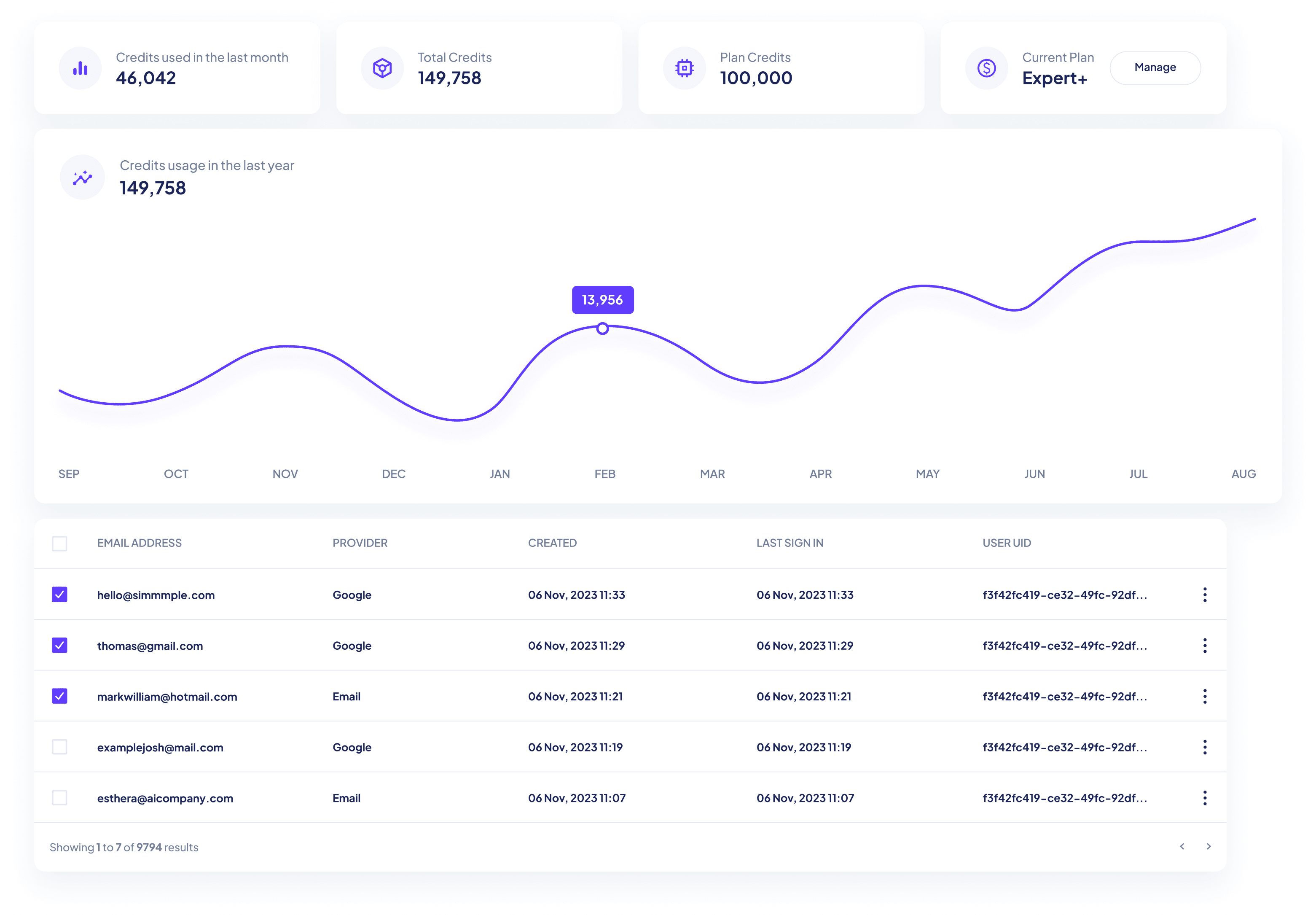Open actions menu for examplejosh@mail.com row

click(x=1205, y=747)
